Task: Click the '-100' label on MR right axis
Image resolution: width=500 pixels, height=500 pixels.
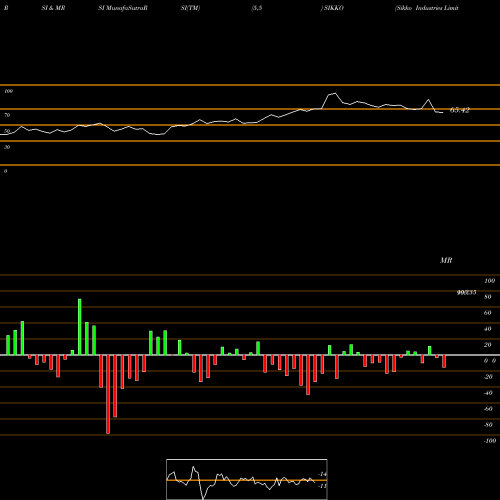Action: click(x=490, y=441)
